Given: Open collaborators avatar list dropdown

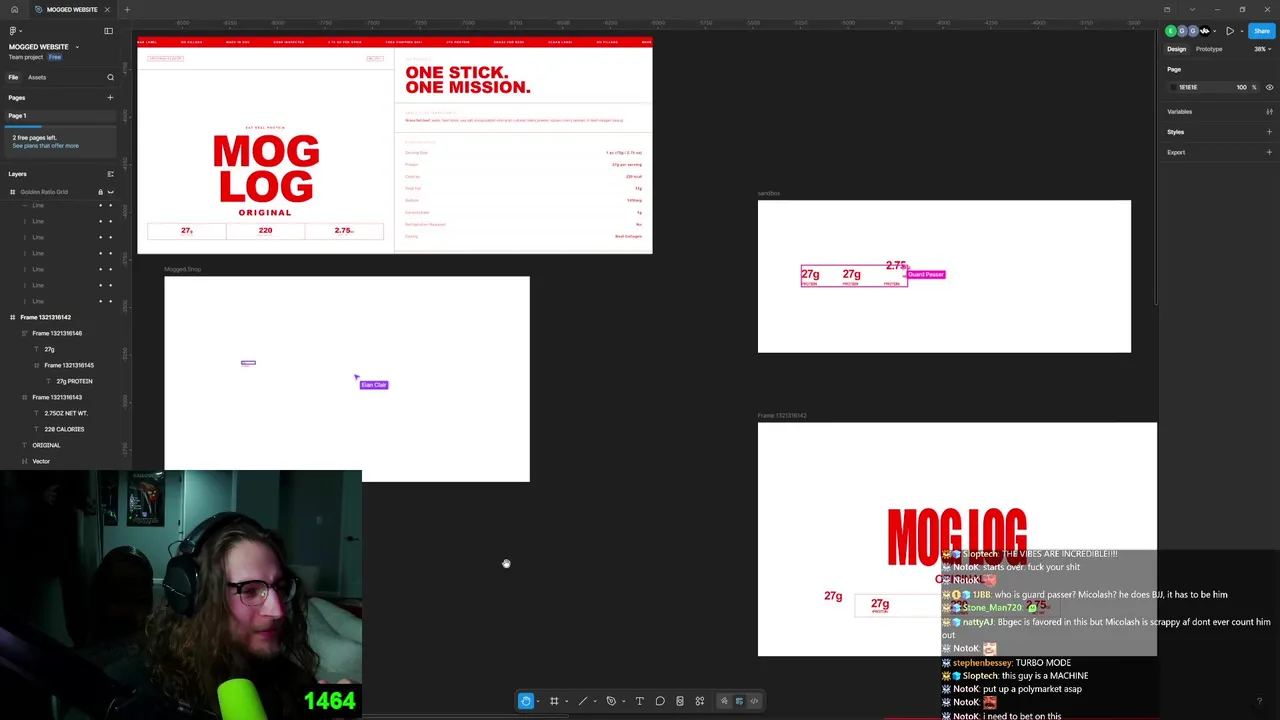Looking at the screenshot, I should [1215, 31].
